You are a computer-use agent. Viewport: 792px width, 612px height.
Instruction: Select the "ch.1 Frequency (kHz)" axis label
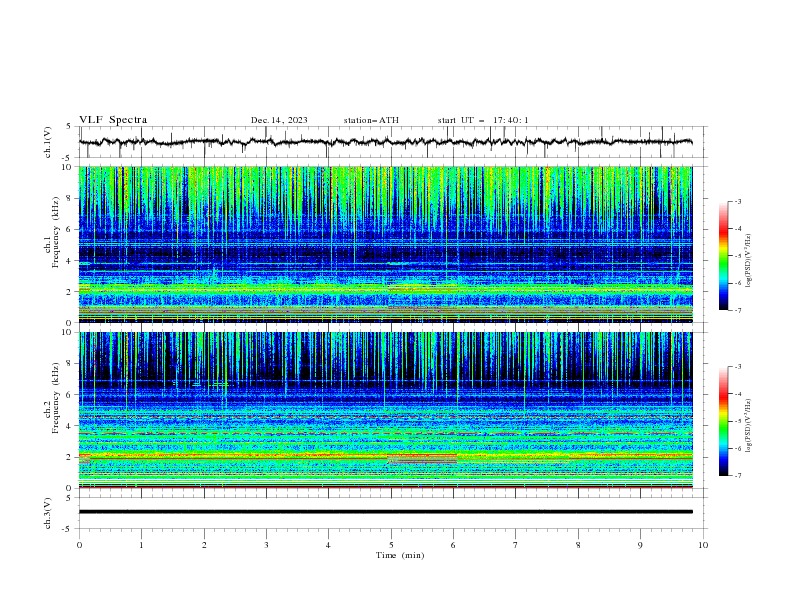pos(52,231)
